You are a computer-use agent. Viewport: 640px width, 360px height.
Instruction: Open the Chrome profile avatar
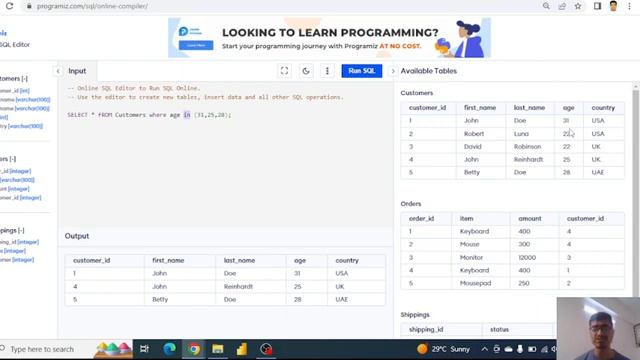pos(613,6)
